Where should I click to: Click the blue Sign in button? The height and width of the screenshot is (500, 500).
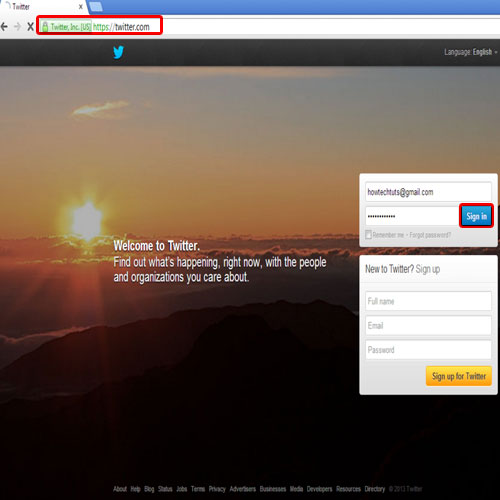click(476, 216)
